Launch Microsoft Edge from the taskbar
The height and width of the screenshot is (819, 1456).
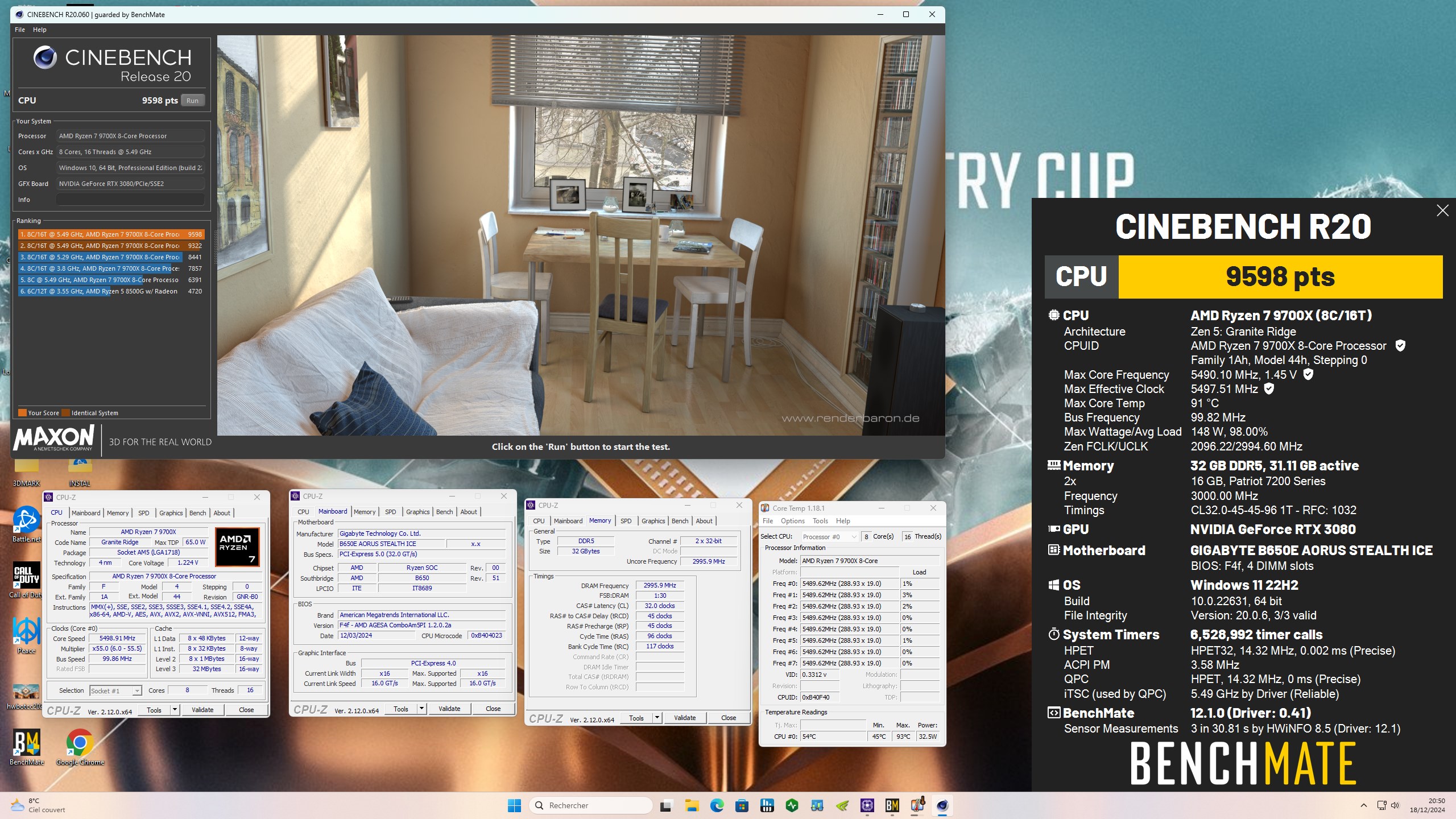(717, 805)
